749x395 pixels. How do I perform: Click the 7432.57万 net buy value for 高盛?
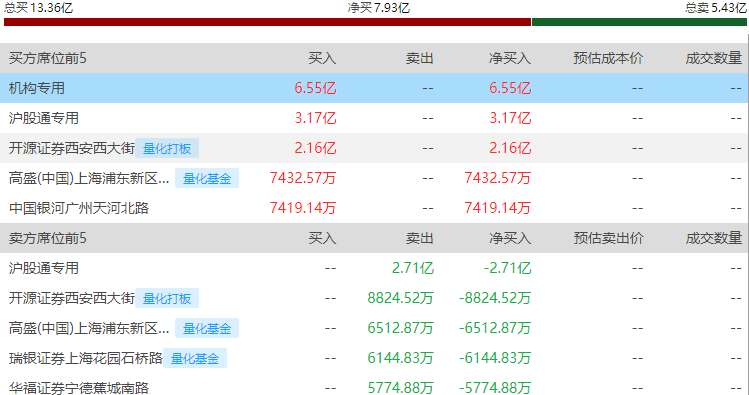(x=497, y=178)
